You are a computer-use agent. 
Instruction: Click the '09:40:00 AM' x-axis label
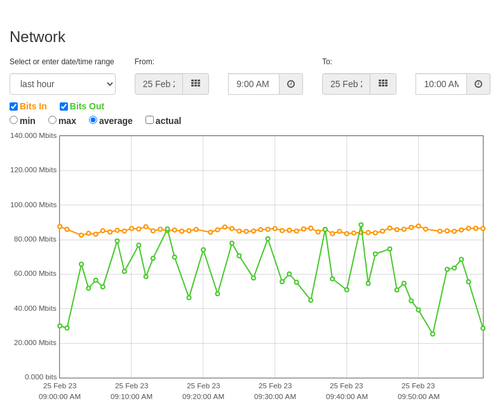[x=347, y=397]
